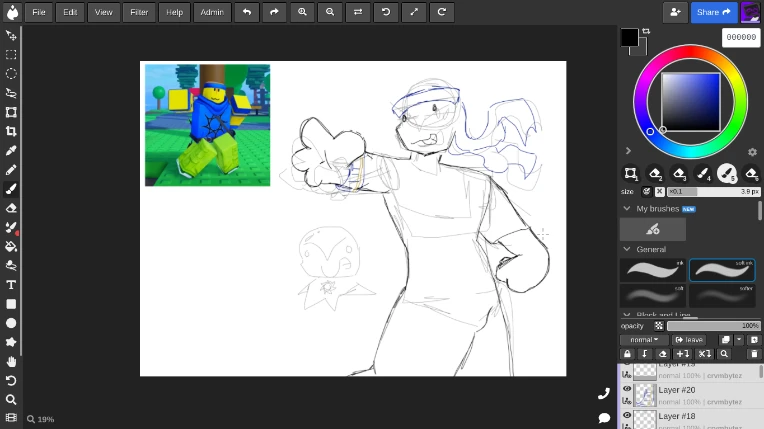Open the zoom level 19% control
764x429 pixels.
click(40, 419)
